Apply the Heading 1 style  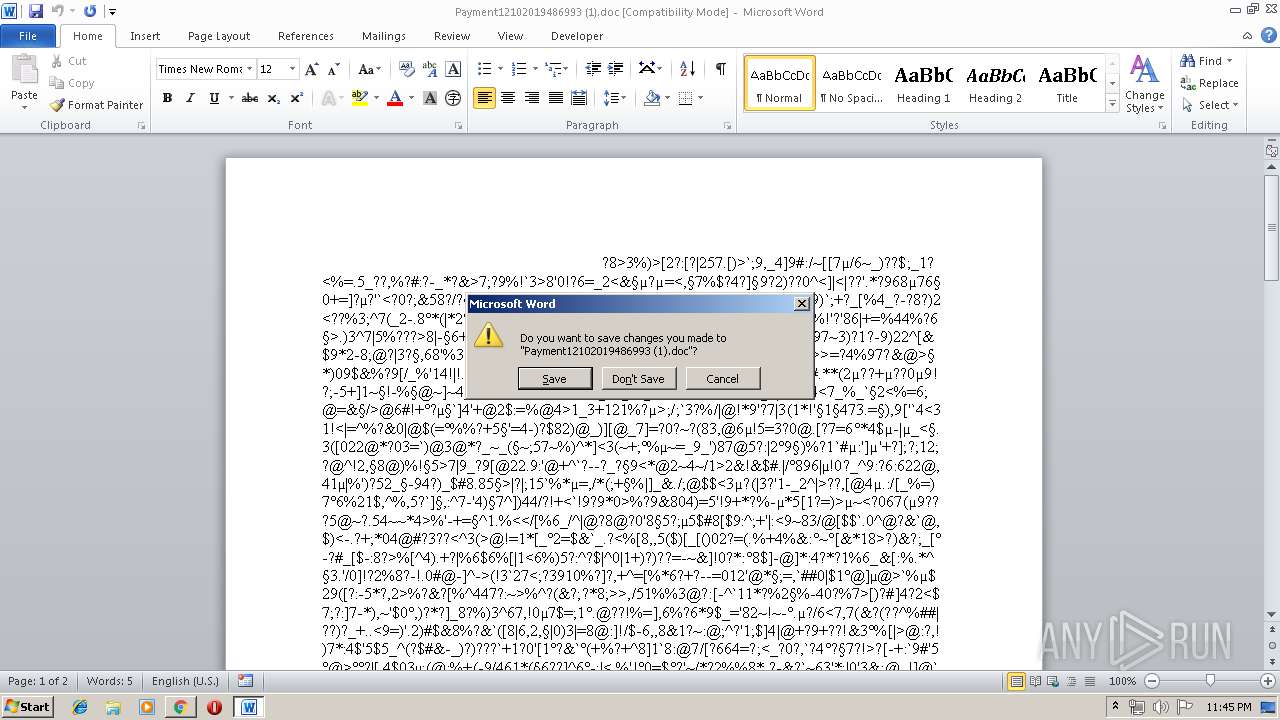point(923,83)
